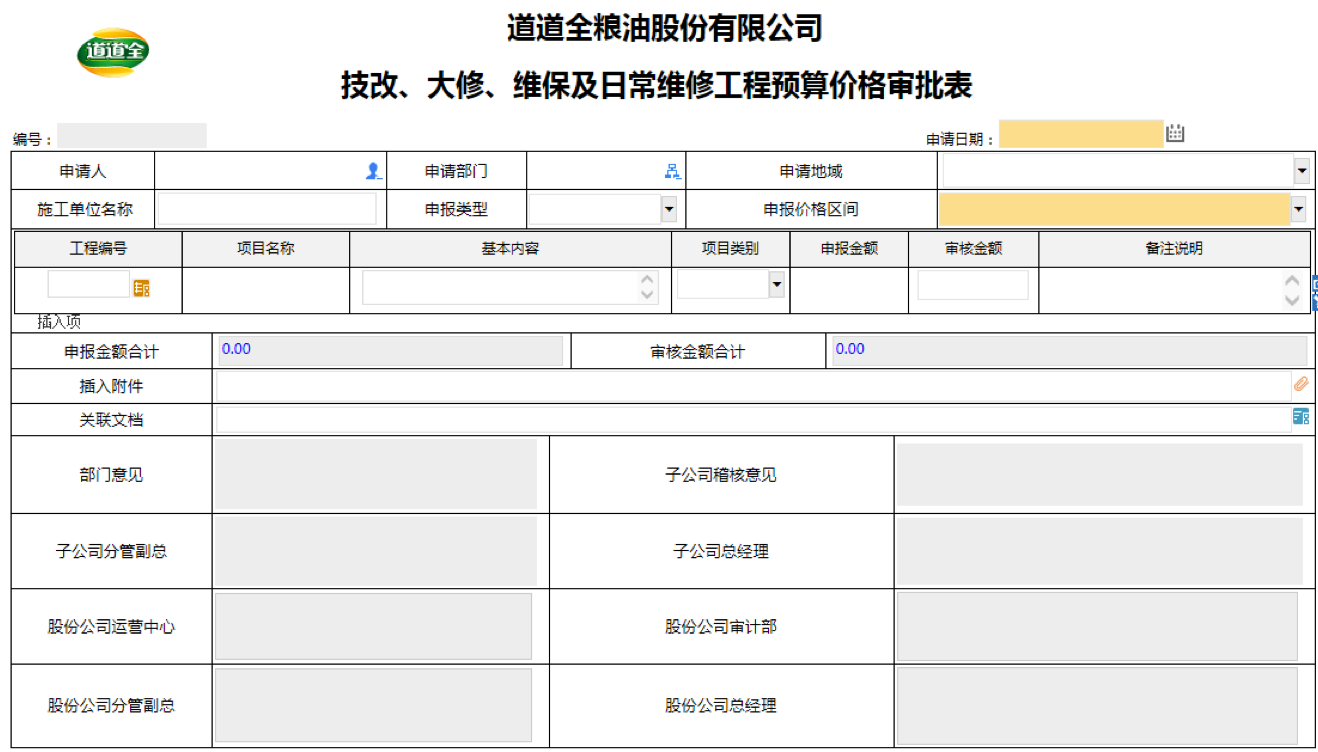Screen dimensions: 1318x752
Task: Click the 备注说明 scroll arrows
Action: tap(1292, 290)
